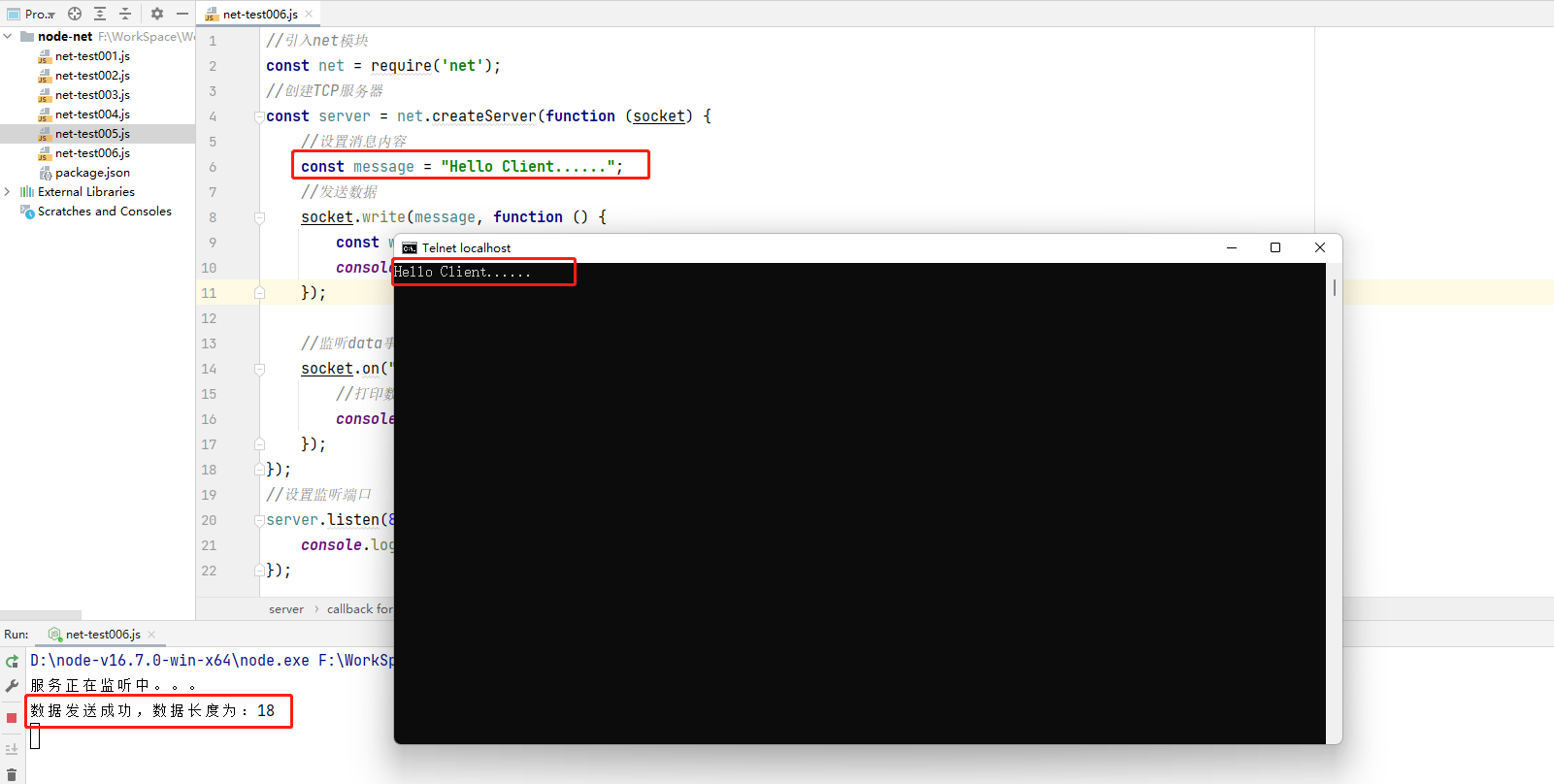Screen dimensions: 1554x784
Task: Collapse all items in Project panel
Action: (125, 14)
